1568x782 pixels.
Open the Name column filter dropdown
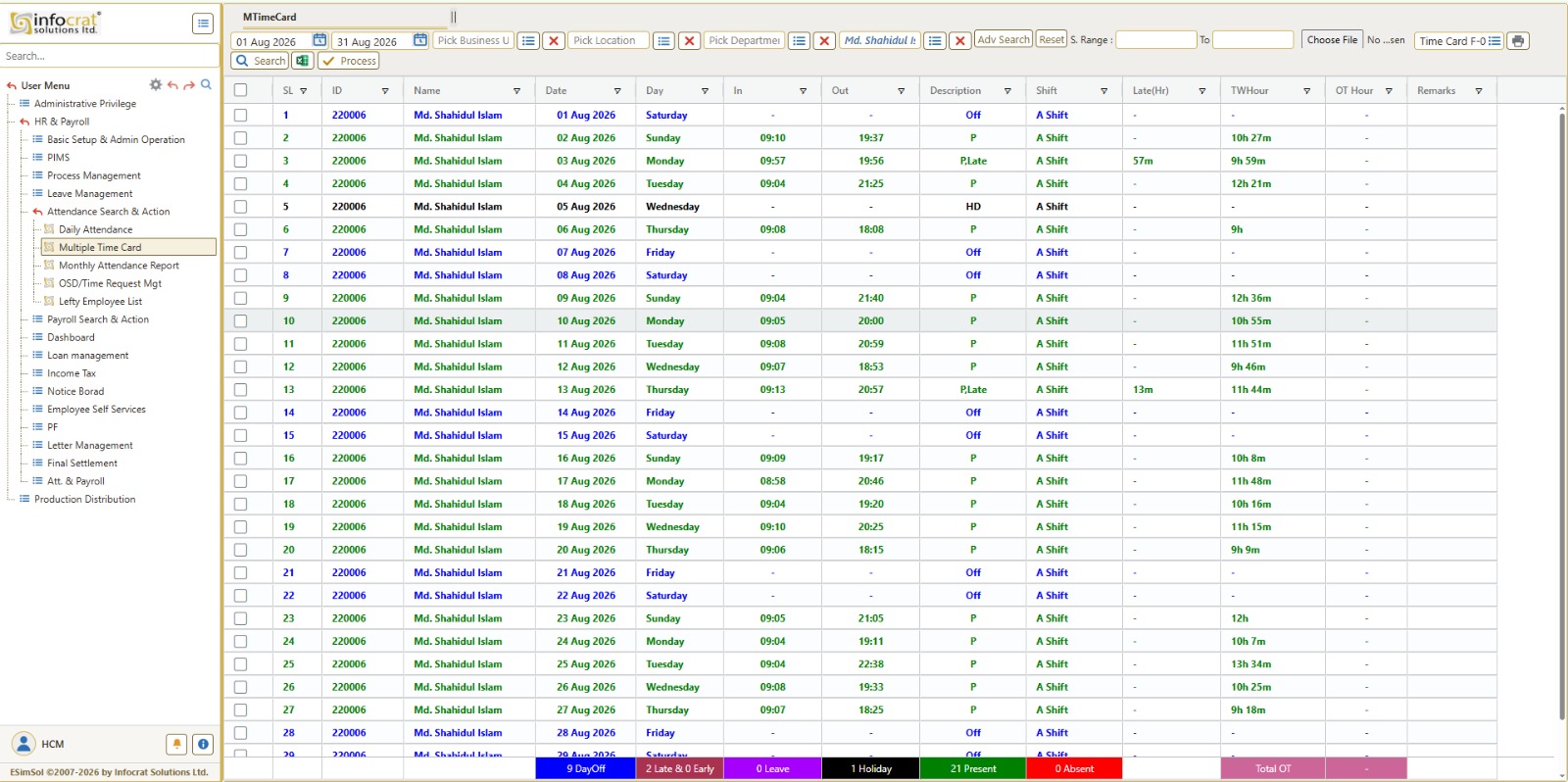[516, 91]
